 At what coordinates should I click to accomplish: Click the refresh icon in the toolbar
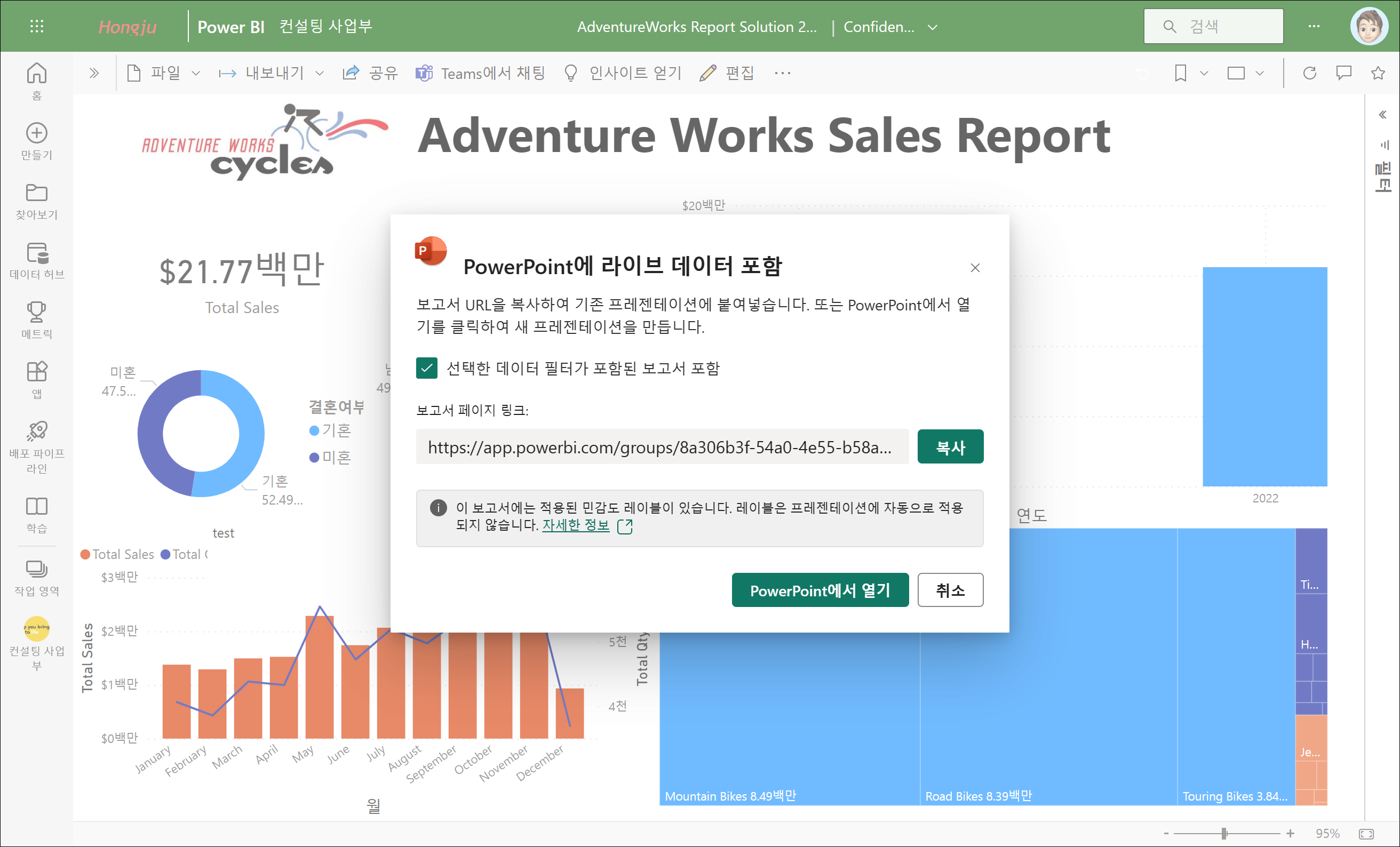click(x=1310, y=73)
